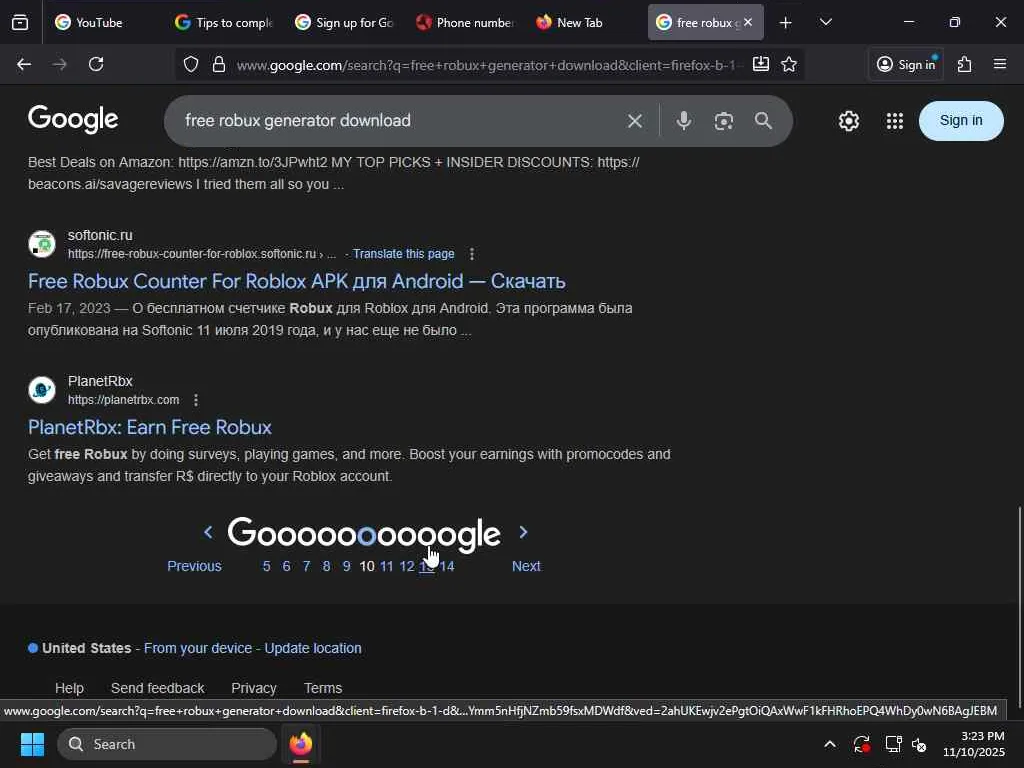Viewport: 1024px width, 768px height.
Task: Open tracking protection shield icon
Action: click(x=191, y=65)
